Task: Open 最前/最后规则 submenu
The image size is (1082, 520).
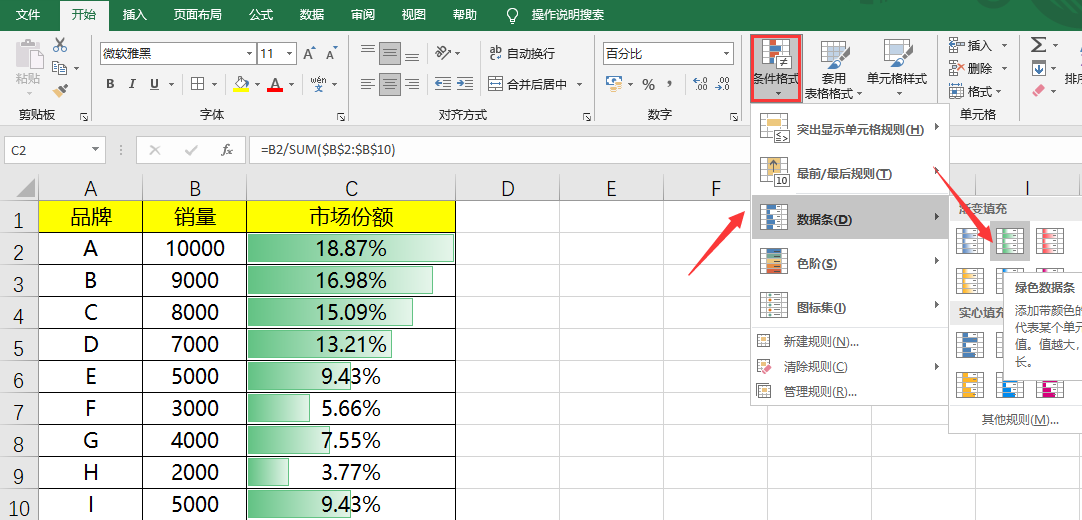Action: (849, 173)
